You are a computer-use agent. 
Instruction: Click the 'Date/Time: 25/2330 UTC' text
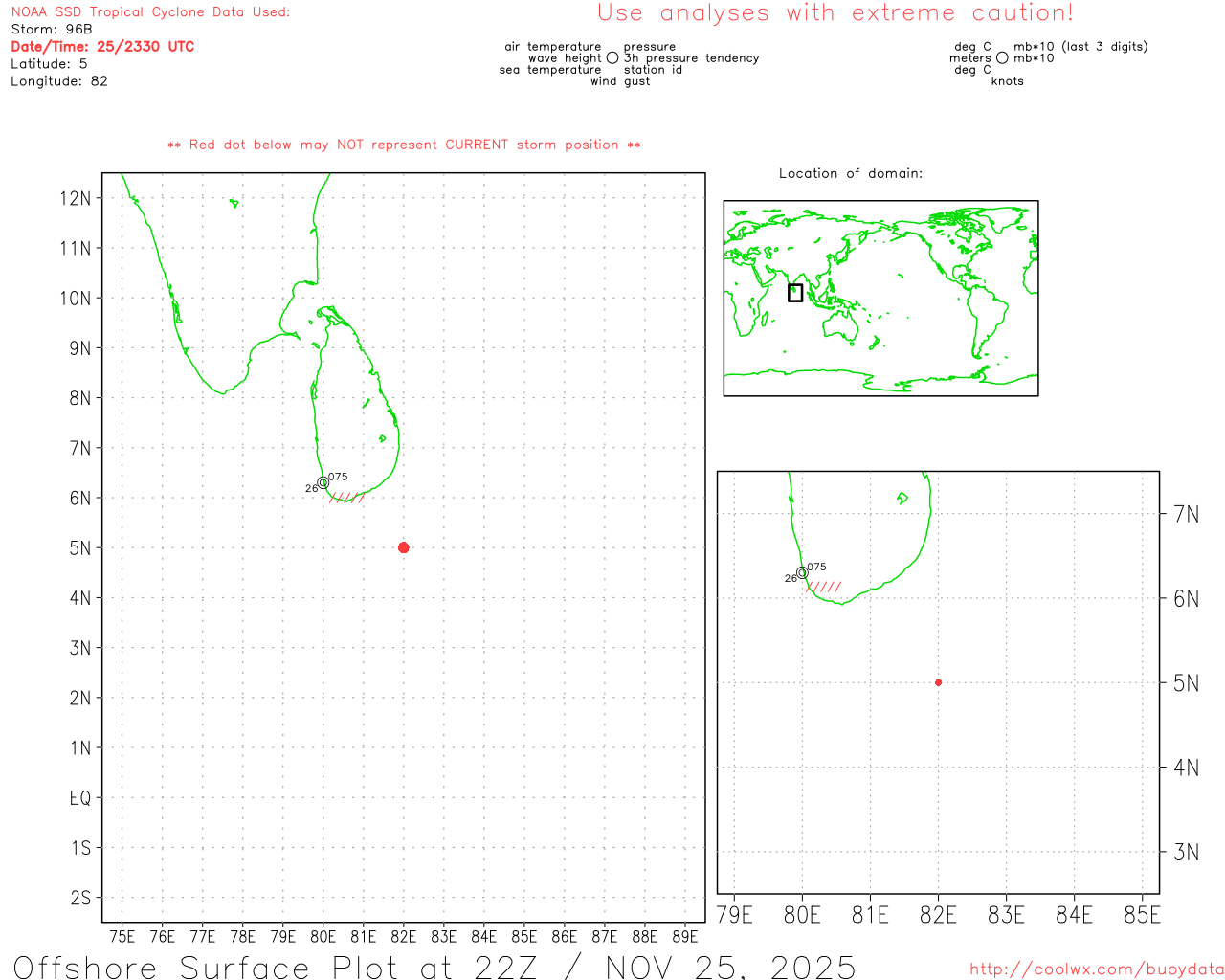[102, 47]
